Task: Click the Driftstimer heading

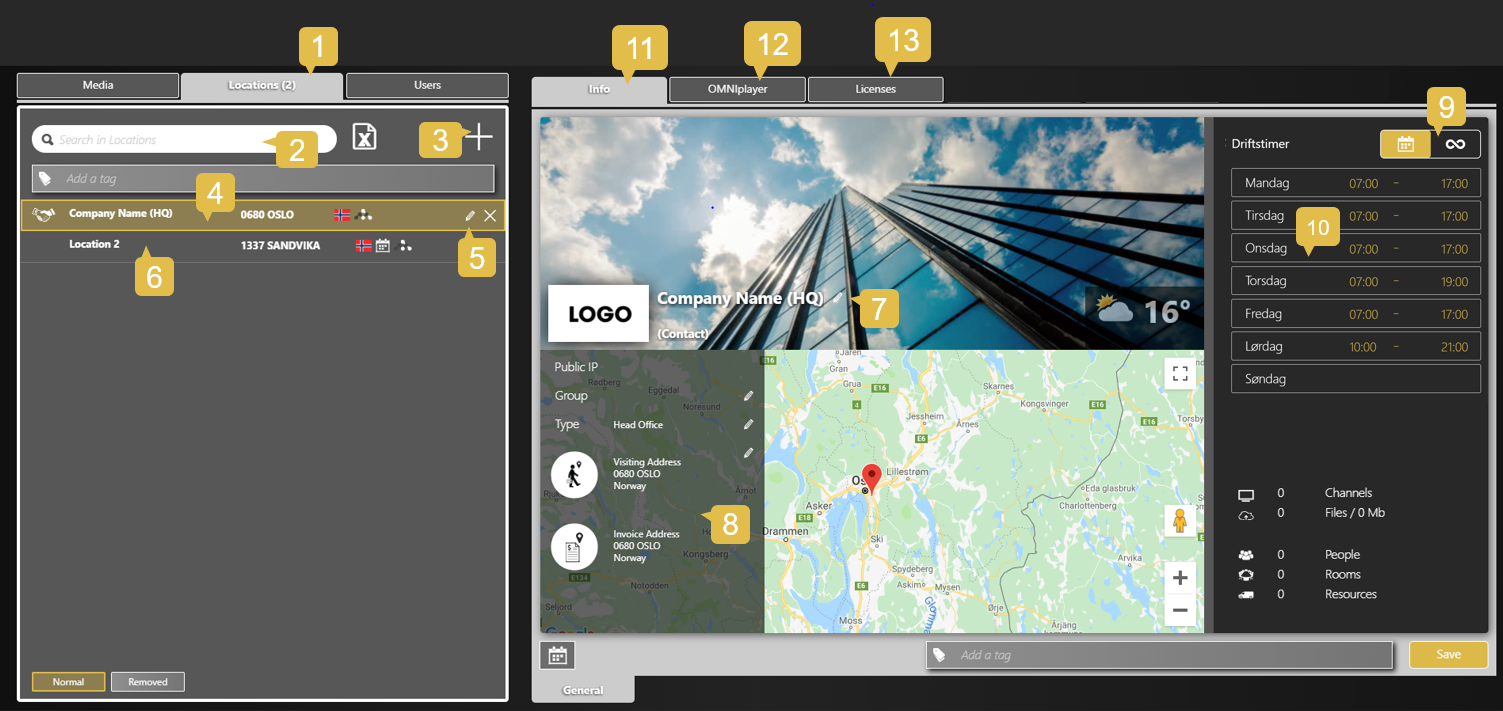Action: click(x=1260, y=144)
